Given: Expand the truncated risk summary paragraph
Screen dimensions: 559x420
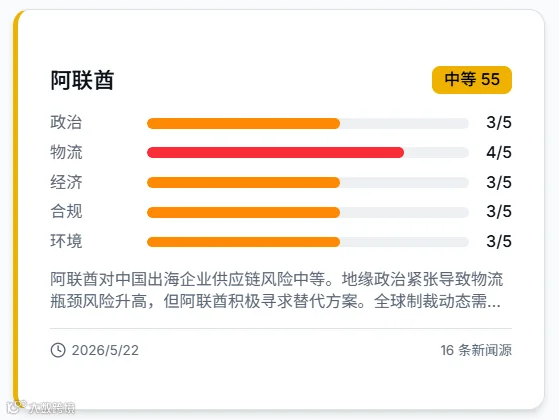Looking at the screenshot, I should [x=277, y=290].
